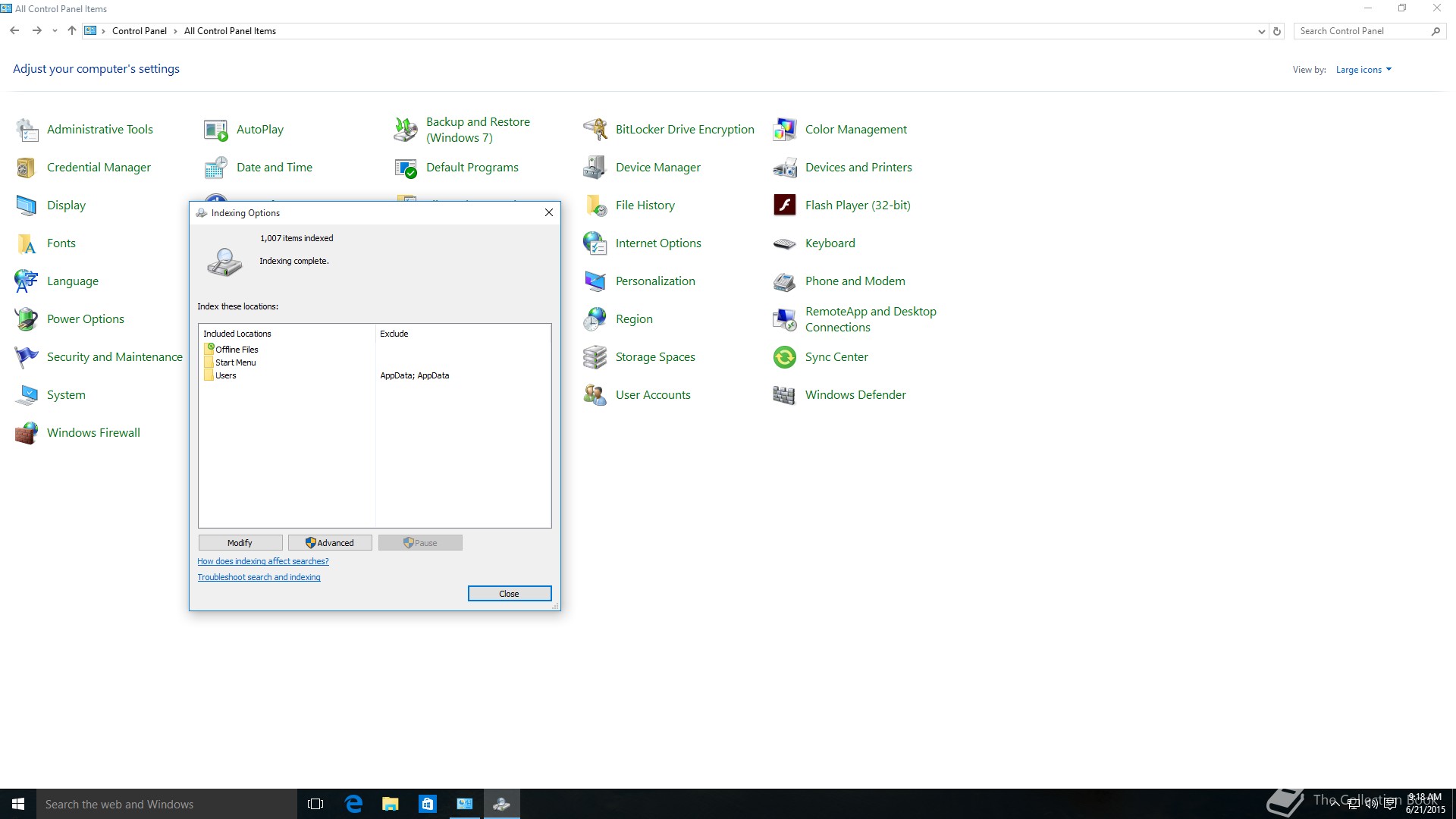Open the Windows Start button
Image resolution: width=1456 pixels, height=819 pixels.
click(x=18, y=804)
